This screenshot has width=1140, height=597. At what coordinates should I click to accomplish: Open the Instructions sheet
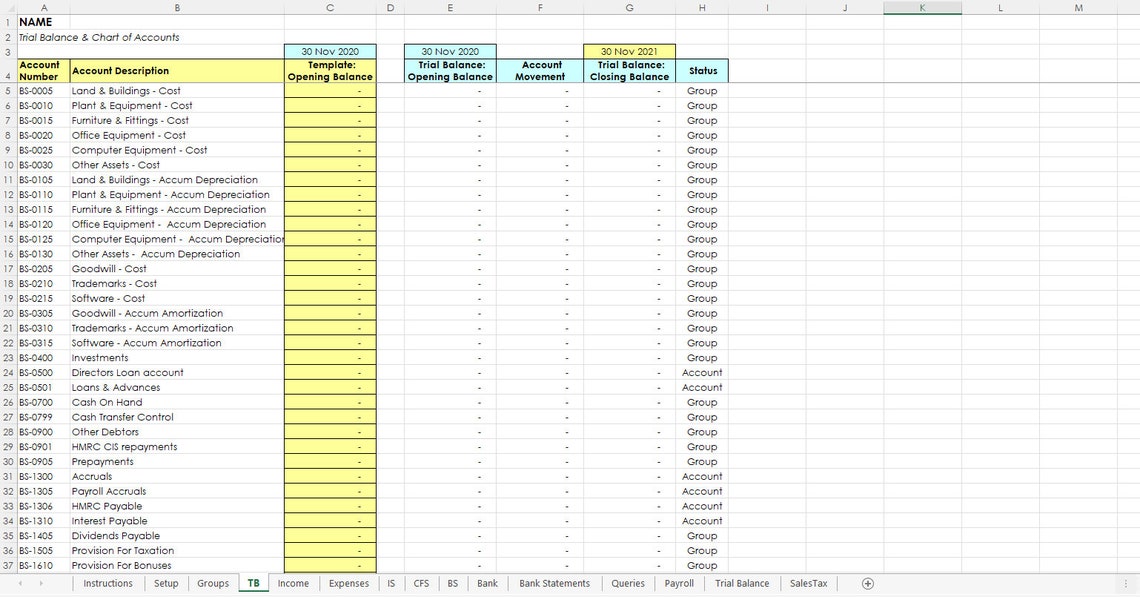pos(107,583)
